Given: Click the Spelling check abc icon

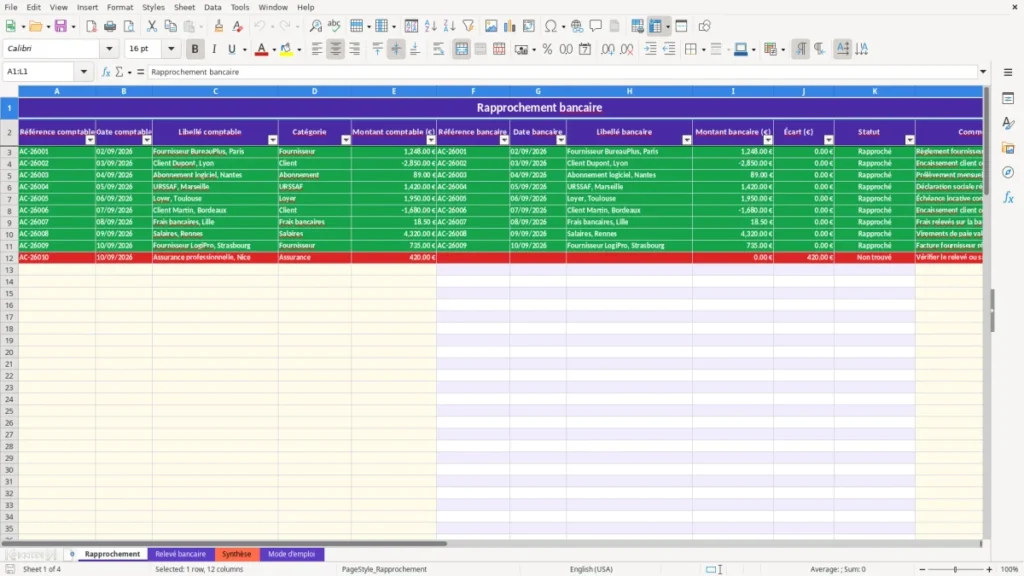Looking at the screenshot, I should [x=334, y=26].
